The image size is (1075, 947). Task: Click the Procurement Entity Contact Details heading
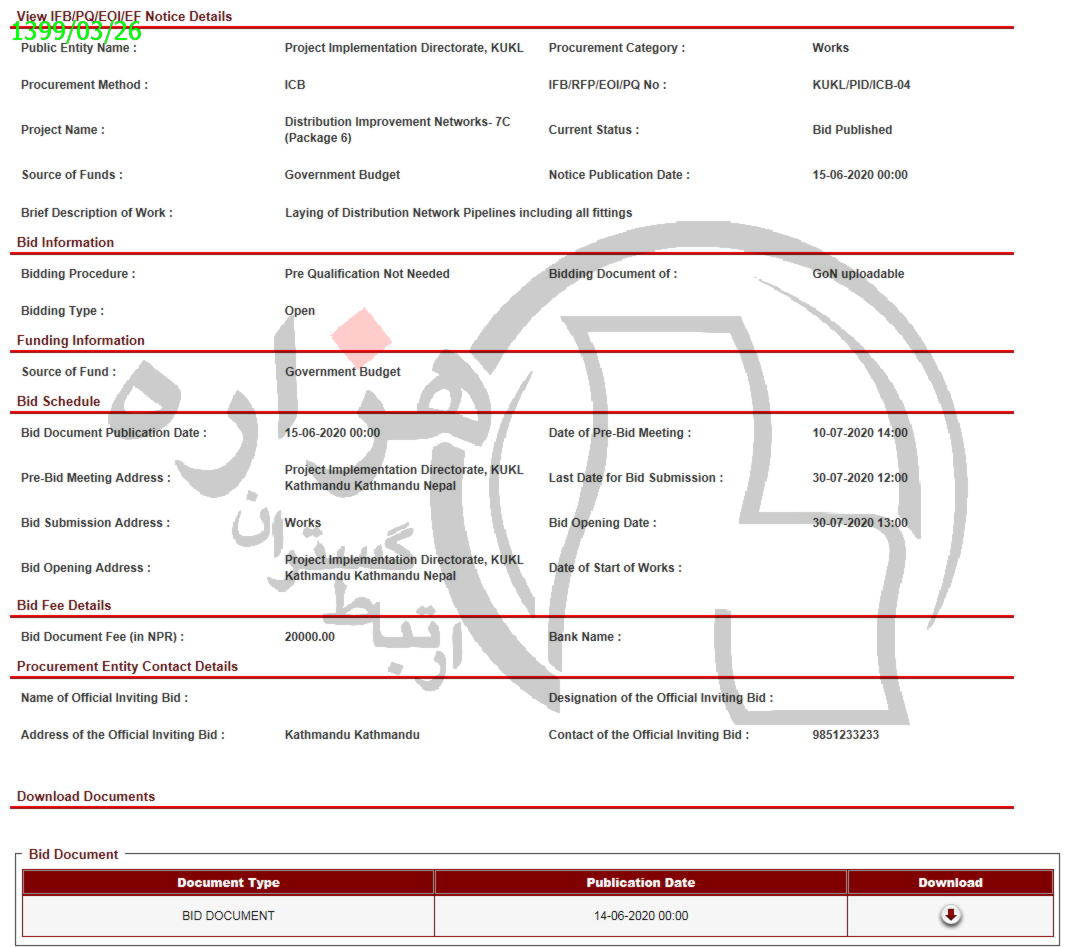point(128,666)
